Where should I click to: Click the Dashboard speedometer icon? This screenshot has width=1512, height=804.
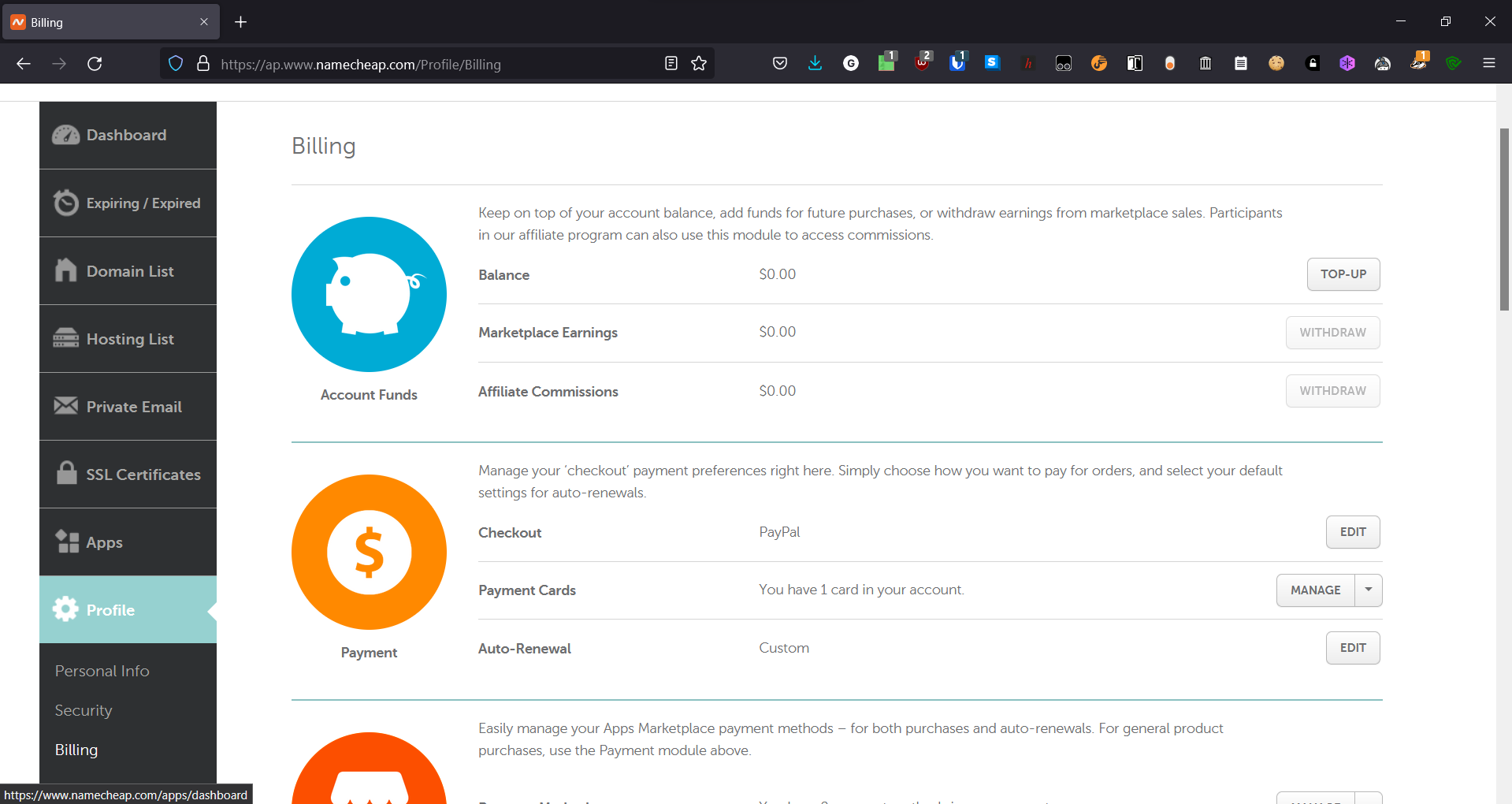[x=66, y=135]
